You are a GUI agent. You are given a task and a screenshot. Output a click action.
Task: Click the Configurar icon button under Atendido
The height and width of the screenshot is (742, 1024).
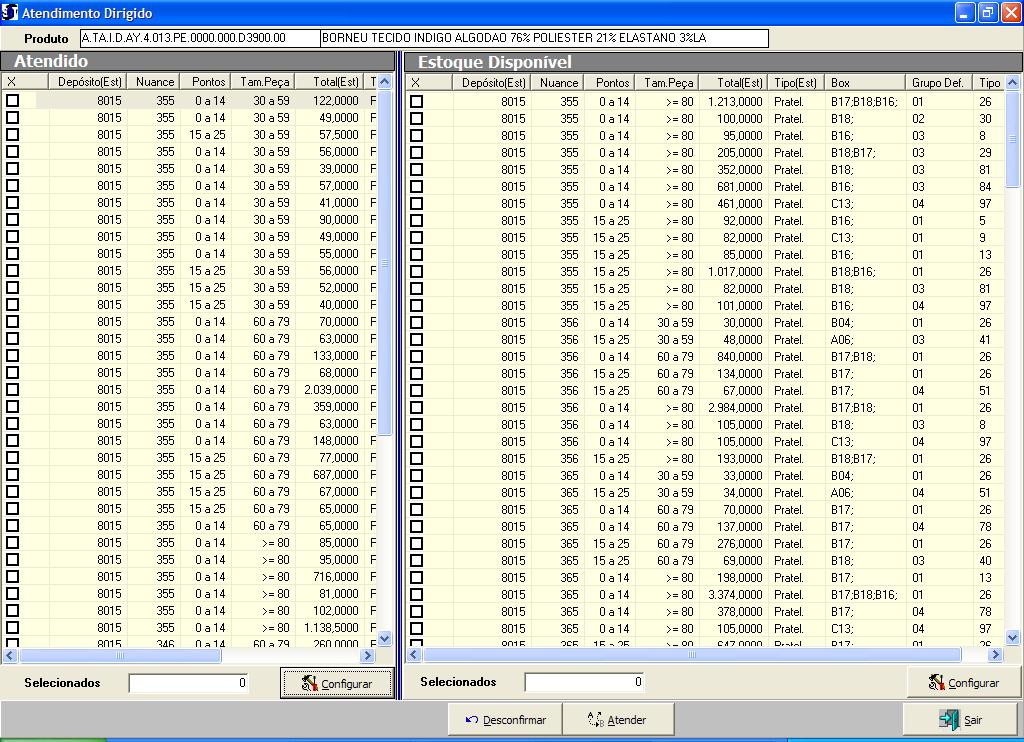pos(336,683)
